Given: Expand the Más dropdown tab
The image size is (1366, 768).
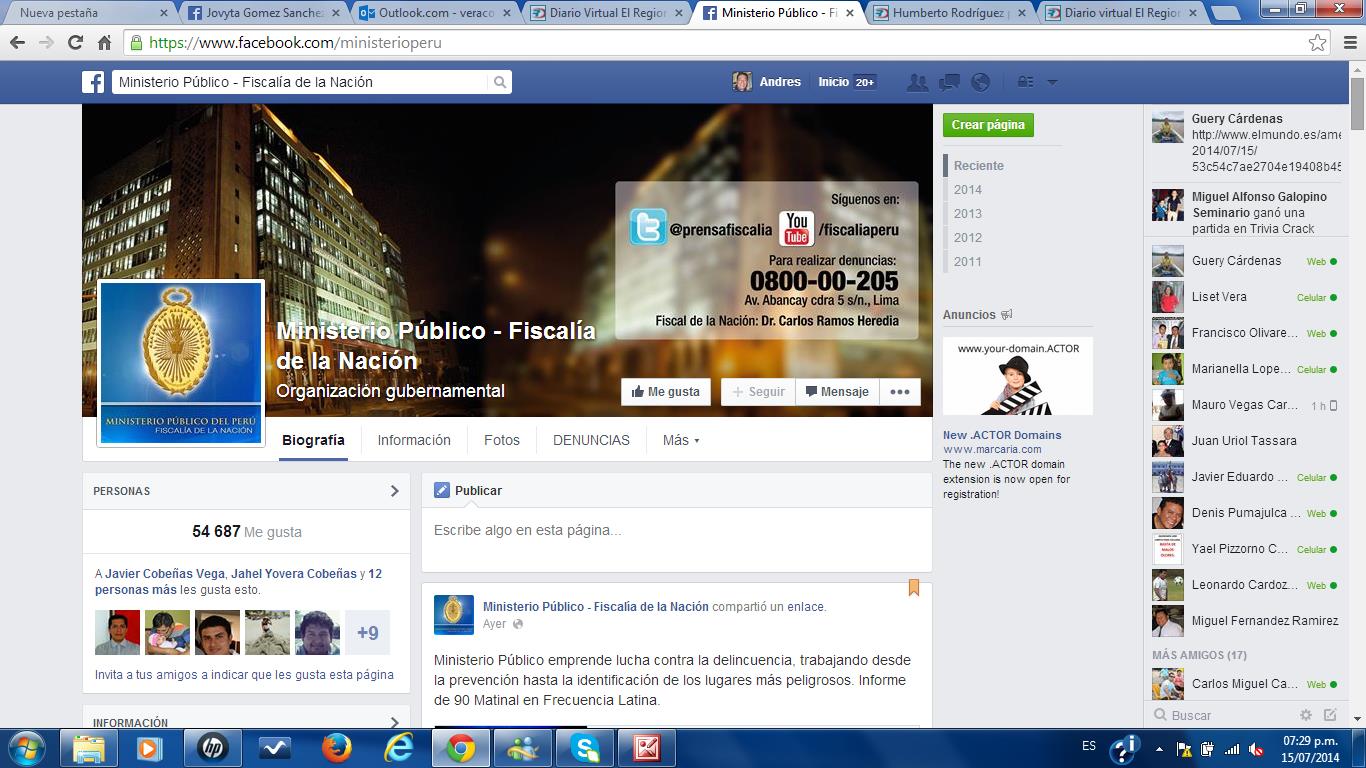Looking at the screenshot, I should click(681, 440).
